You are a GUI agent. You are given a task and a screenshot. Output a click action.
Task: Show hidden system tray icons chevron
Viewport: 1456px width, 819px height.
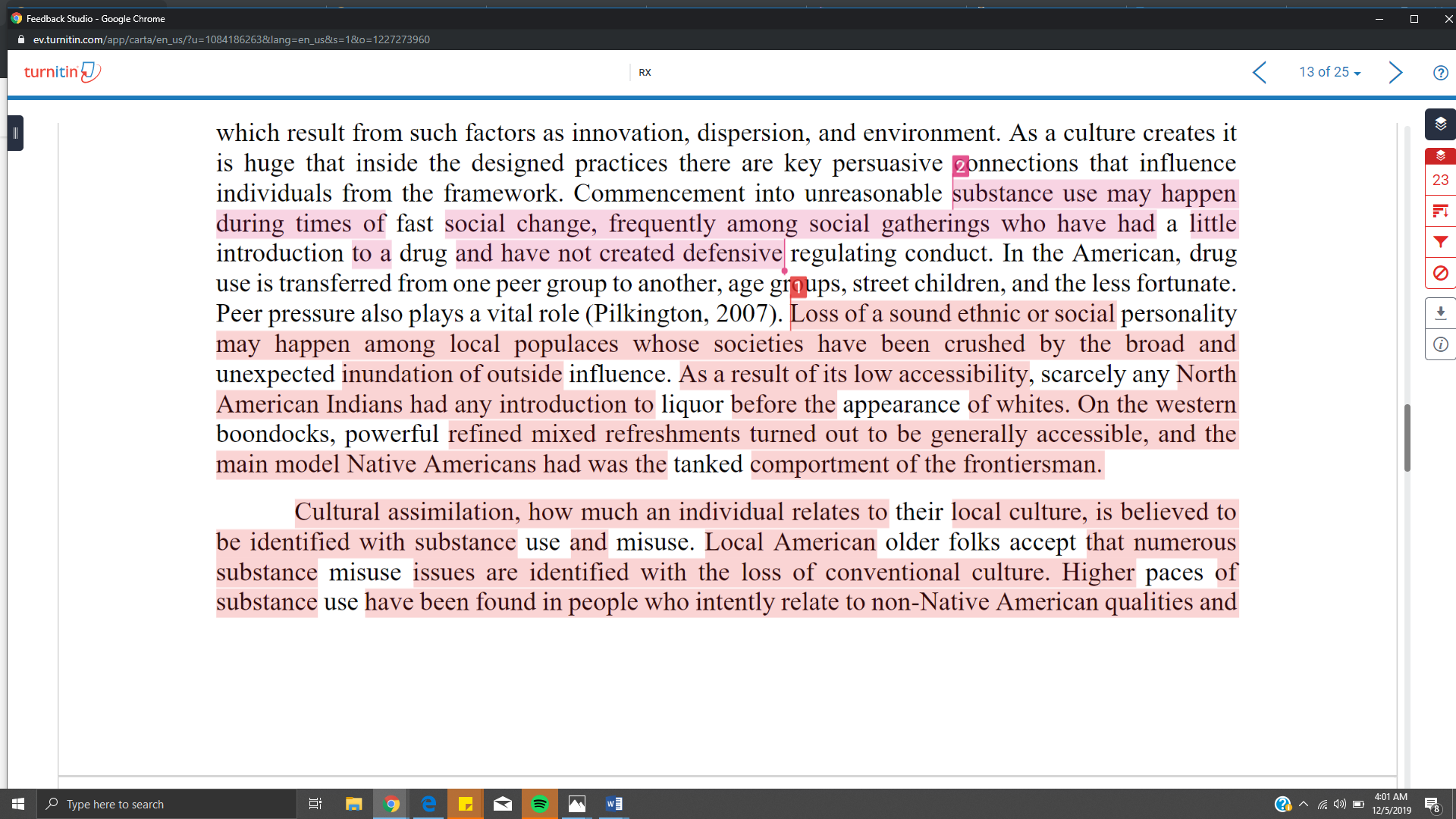pos(1303,804)
